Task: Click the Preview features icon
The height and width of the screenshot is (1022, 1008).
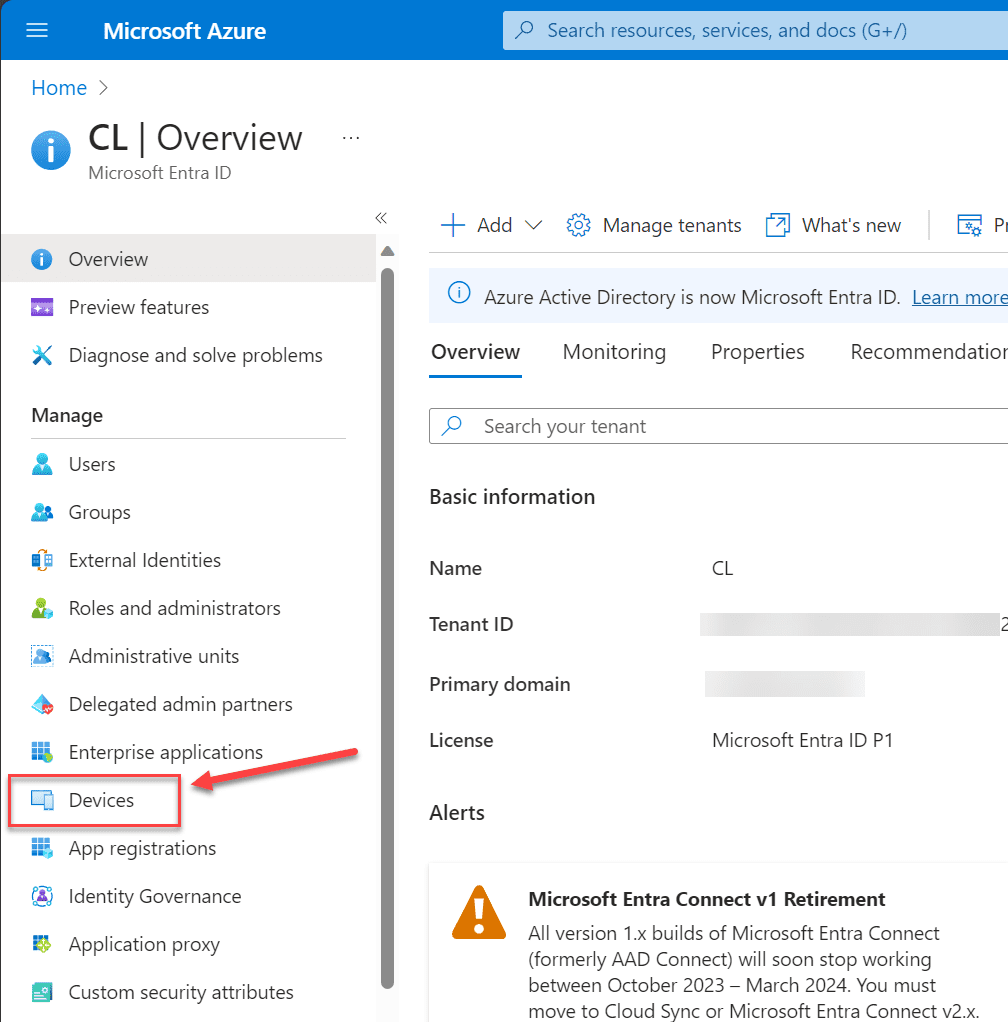Action: click(x=42, y=307)
